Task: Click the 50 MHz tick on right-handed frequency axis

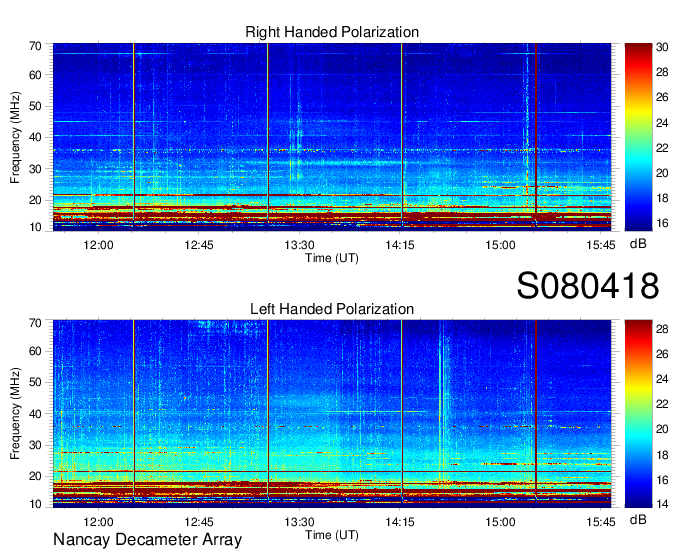Action: coord(35,107)
